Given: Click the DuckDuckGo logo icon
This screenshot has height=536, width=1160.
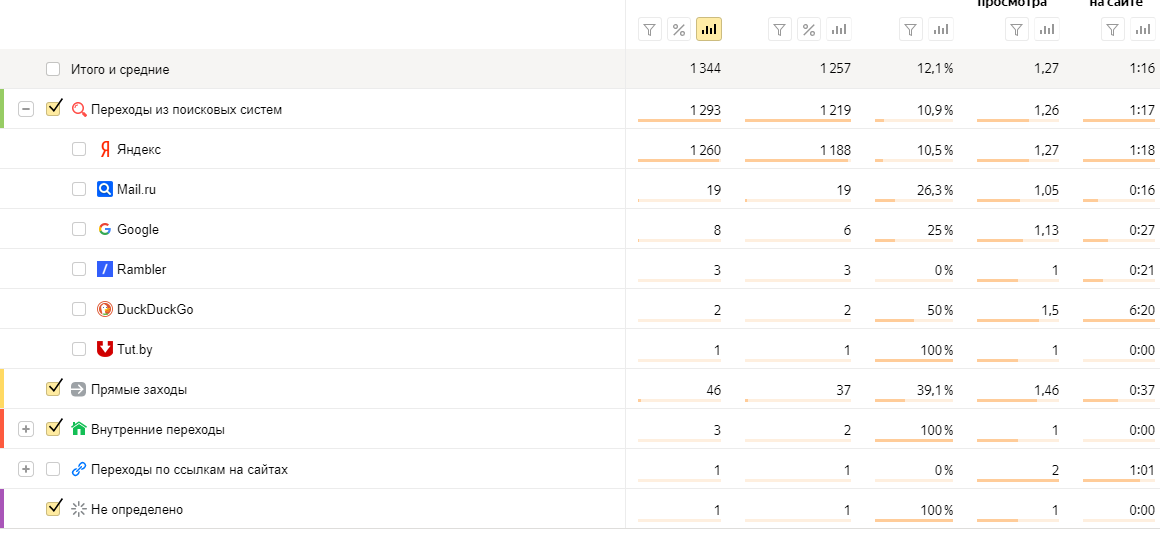Looking at the screenshot, I should click(x=105, y=309).
